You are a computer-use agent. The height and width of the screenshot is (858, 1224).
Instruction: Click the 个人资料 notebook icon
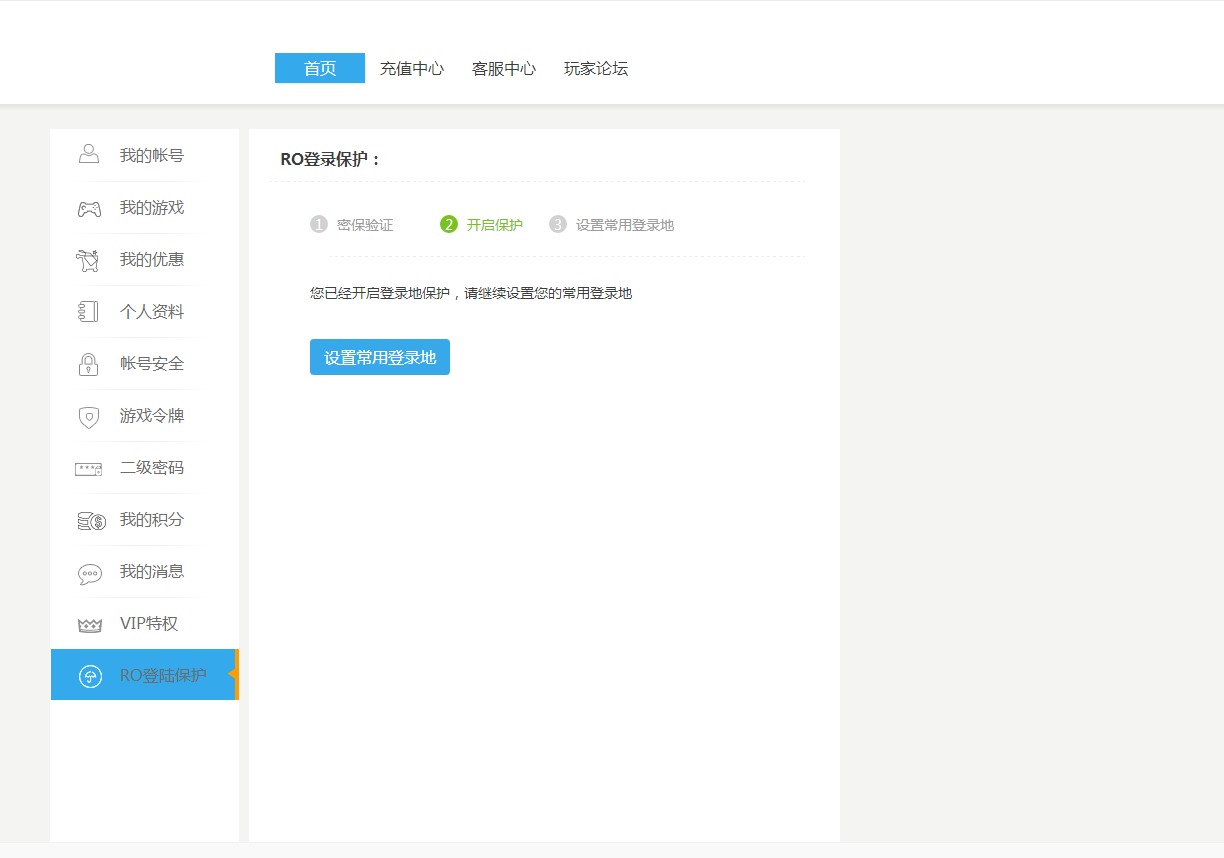tap(88, 311)
